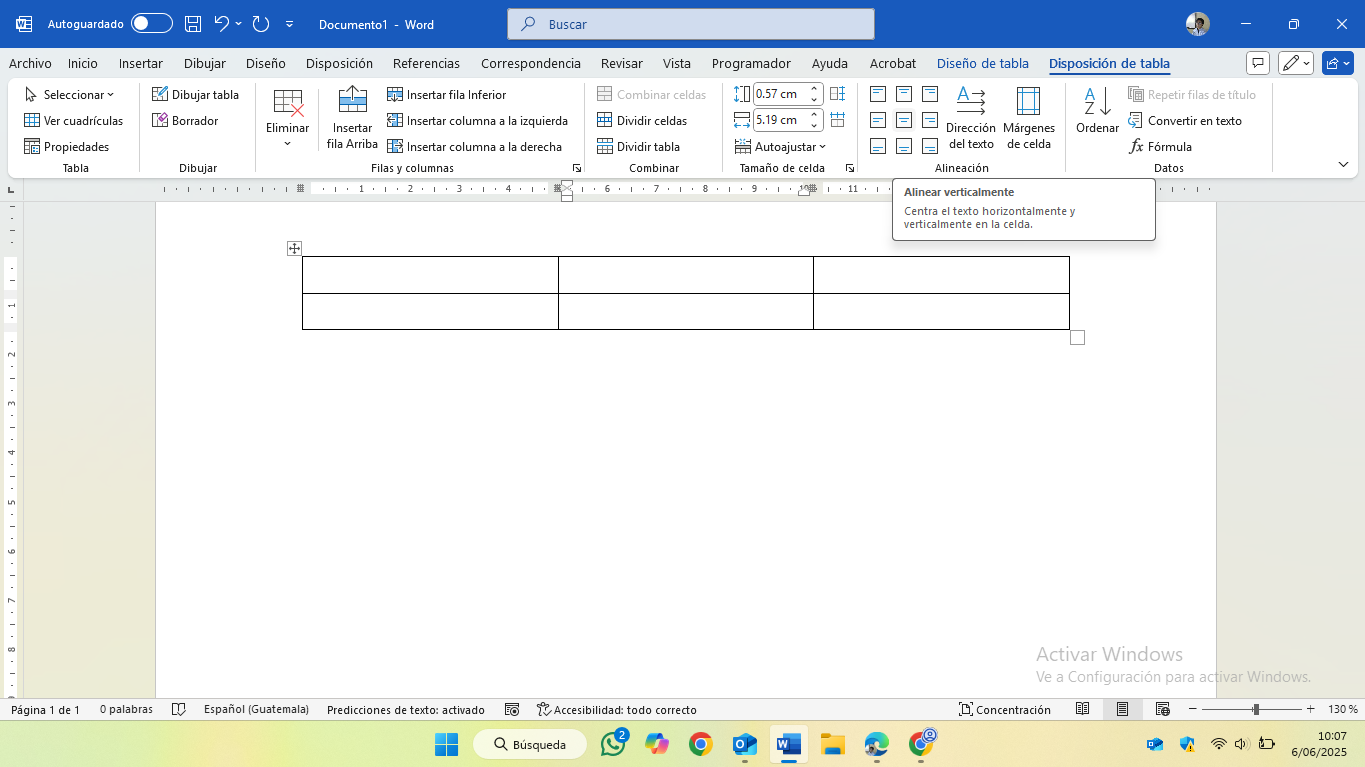Click the zoom out minus button
The image size is (1365, 767).
tap(1192, 709)
